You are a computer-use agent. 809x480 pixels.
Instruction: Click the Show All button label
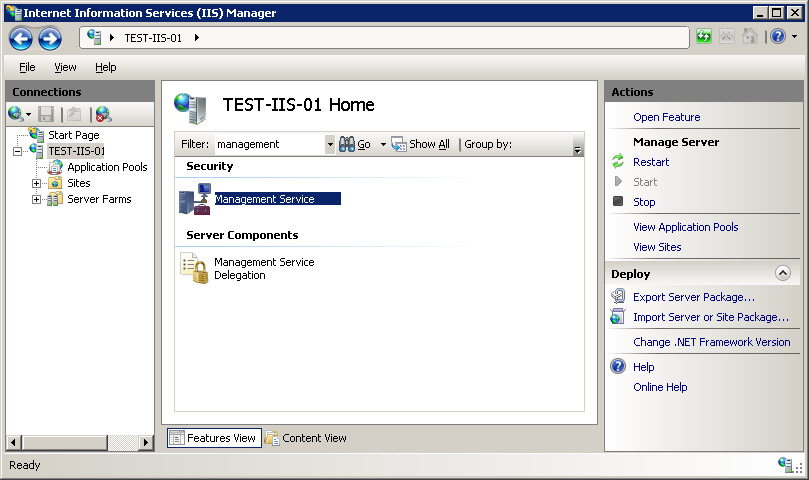click(429, 145)
